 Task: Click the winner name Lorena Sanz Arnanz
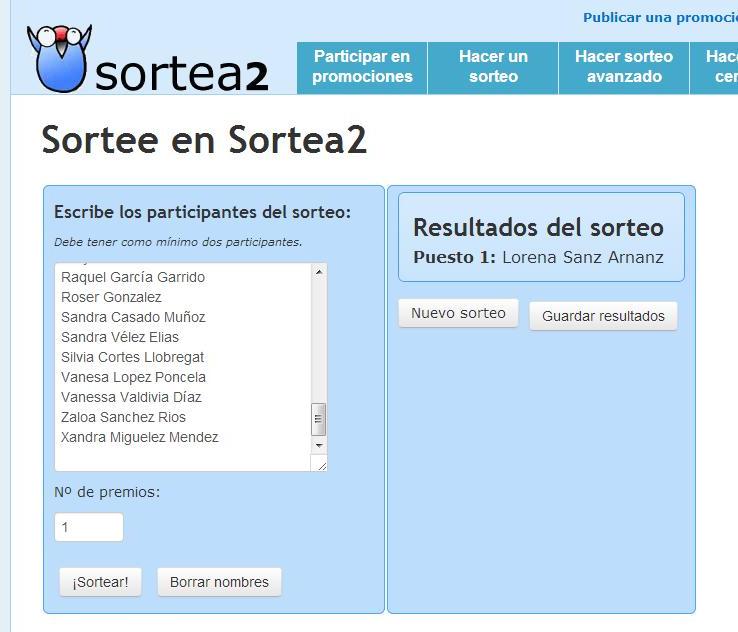(583, 257)
